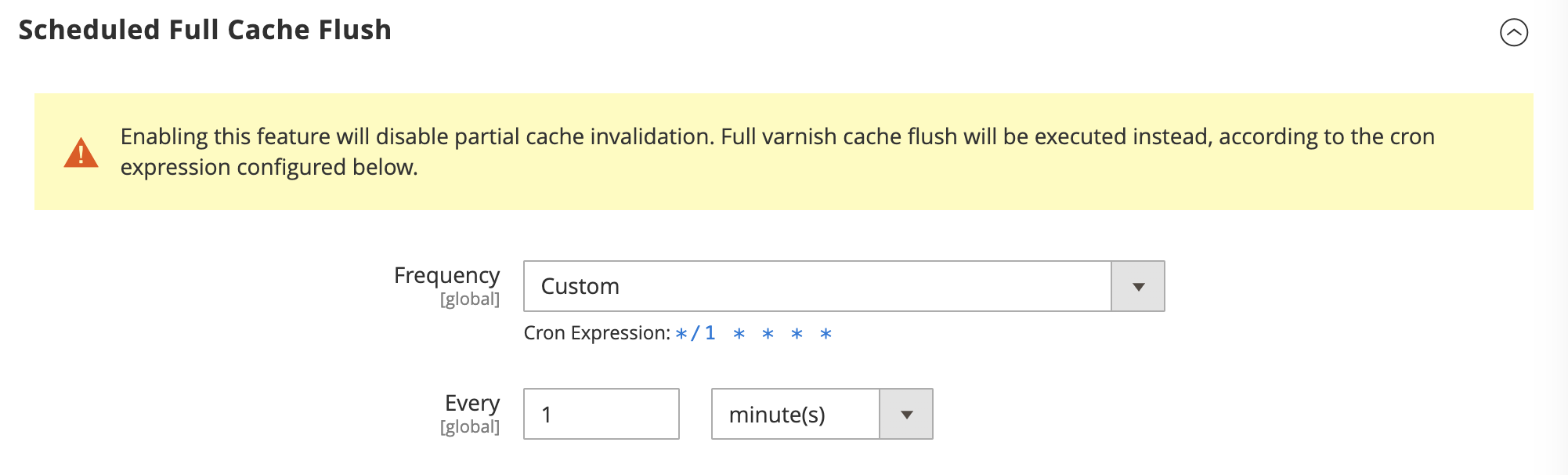
Task: Click the Frequency field label
Action: click(x=446, y=275)
